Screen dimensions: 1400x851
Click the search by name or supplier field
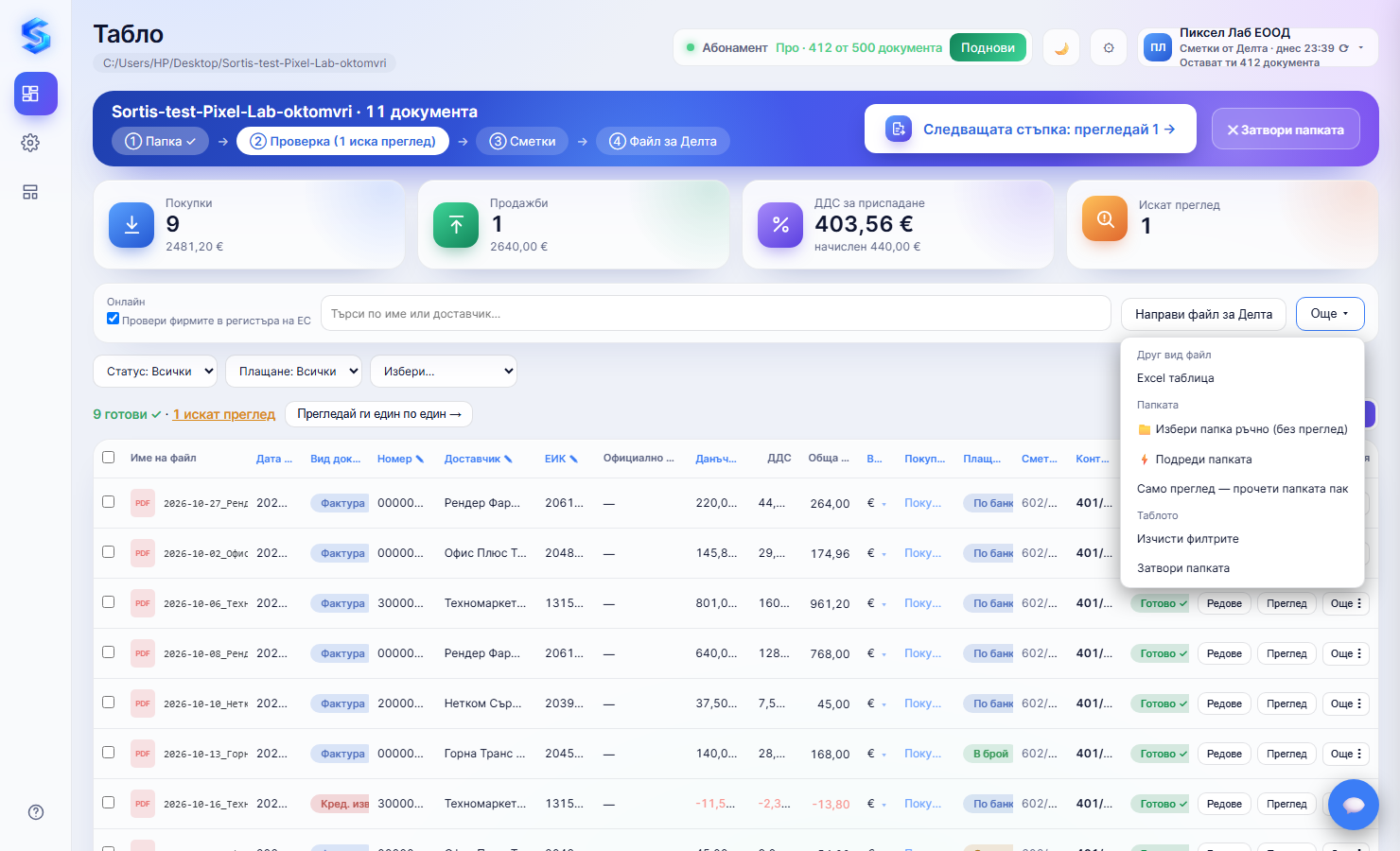tap(715, 313)
